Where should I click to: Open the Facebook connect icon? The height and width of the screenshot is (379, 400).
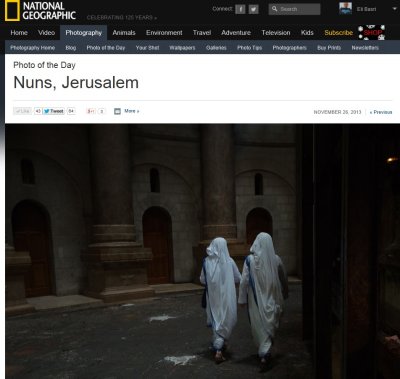[x=240, y=9]
